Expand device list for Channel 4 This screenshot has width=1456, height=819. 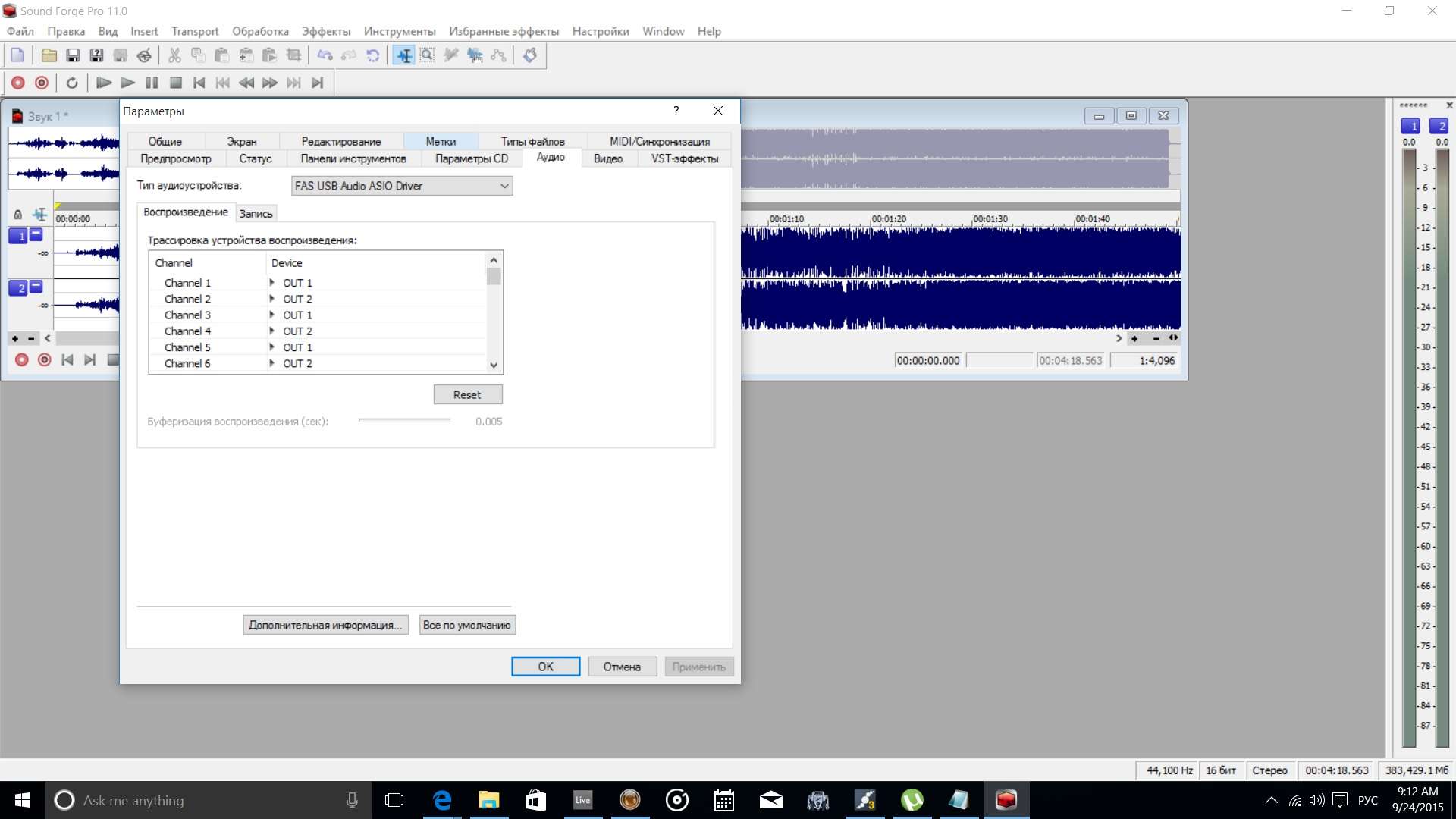[x=271, y=331]
